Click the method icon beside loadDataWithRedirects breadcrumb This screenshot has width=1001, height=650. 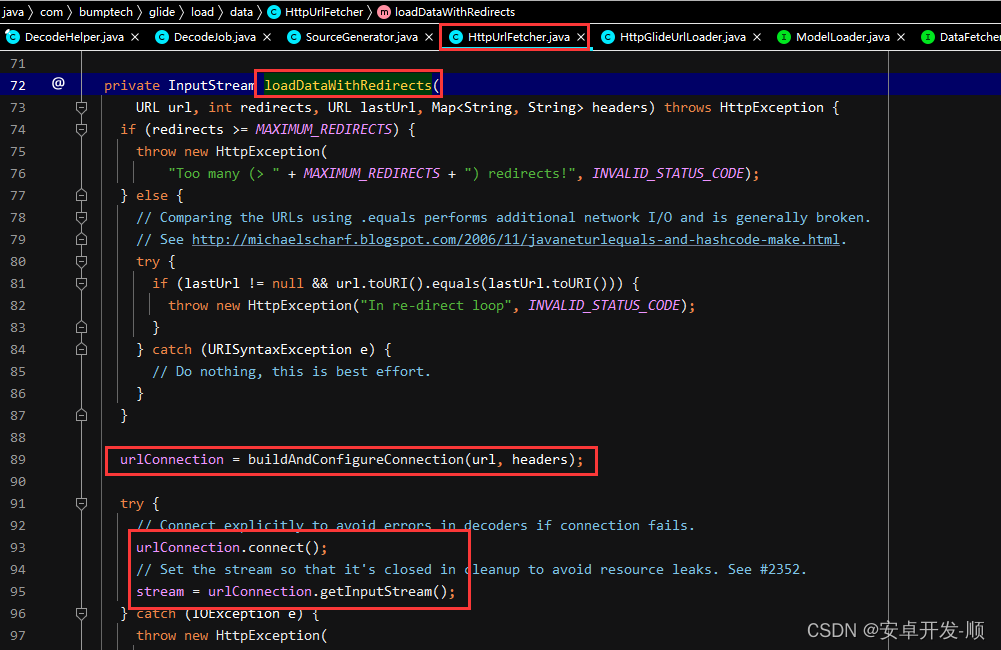click(384, 12)
